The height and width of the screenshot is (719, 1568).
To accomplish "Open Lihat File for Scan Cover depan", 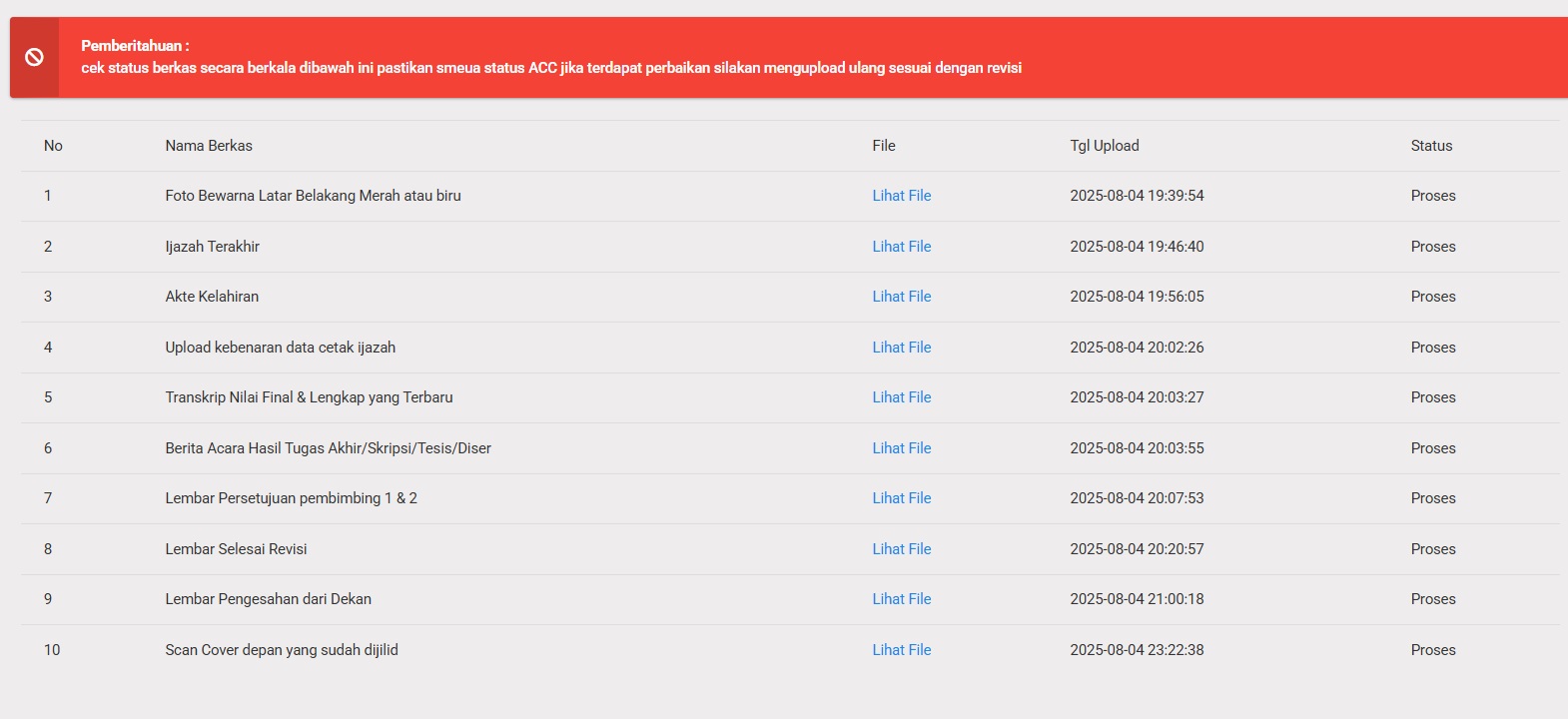I will [x=901, y=650].
